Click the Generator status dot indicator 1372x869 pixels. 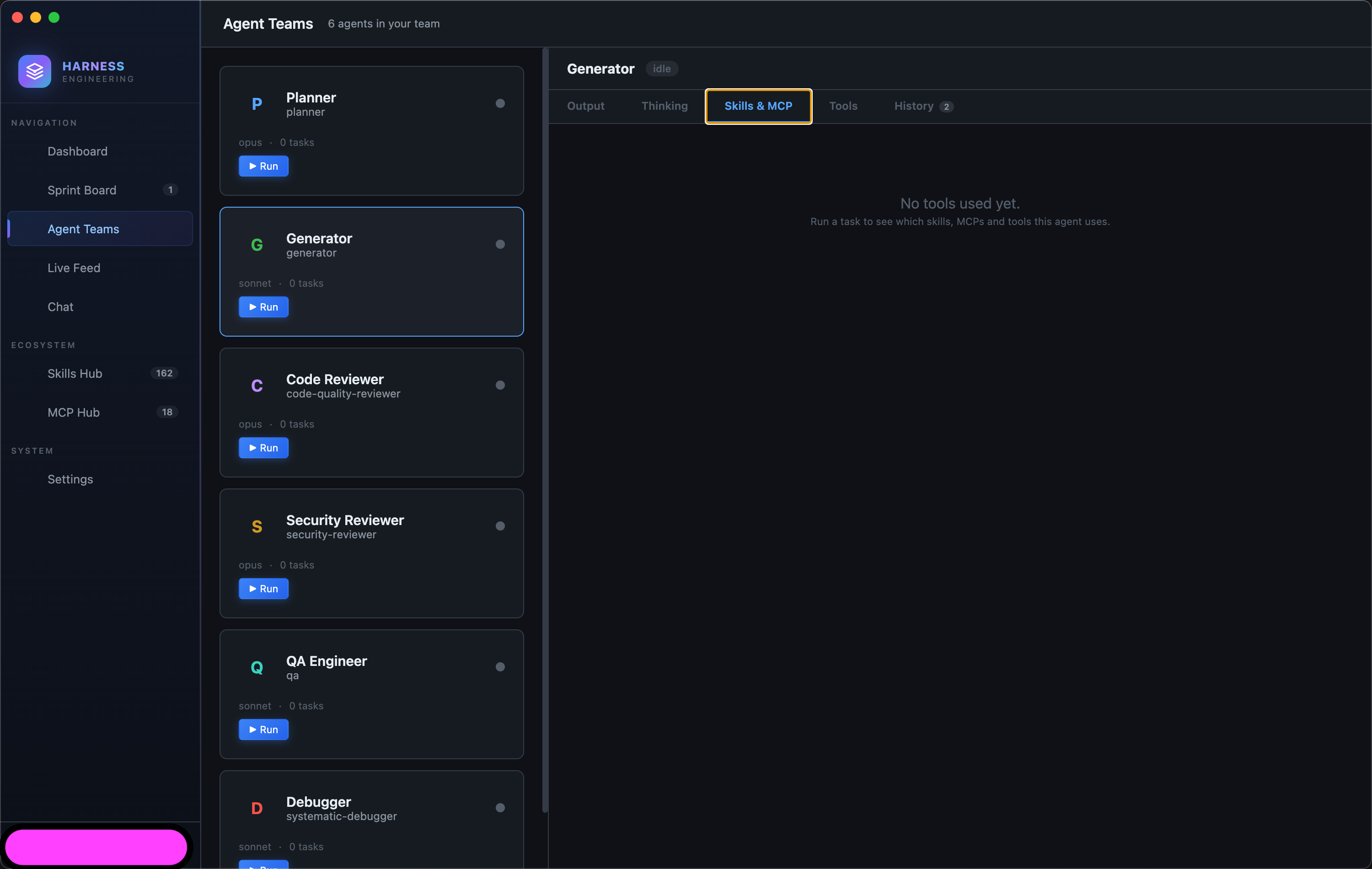click(x=500, y=244)
